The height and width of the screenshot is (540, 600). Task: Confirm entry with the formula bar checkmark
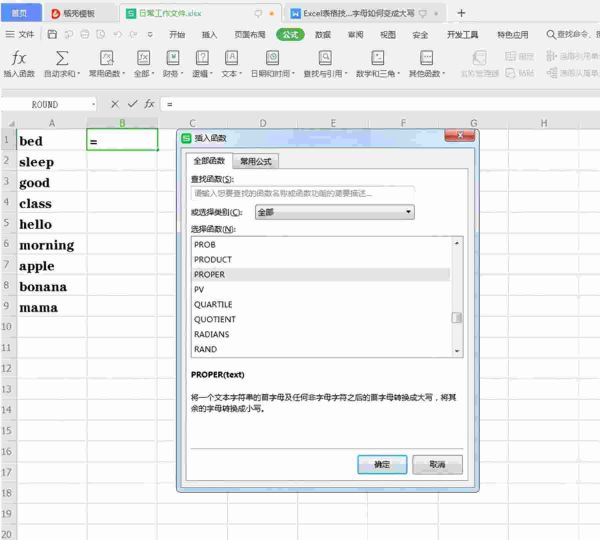point(132,104)
